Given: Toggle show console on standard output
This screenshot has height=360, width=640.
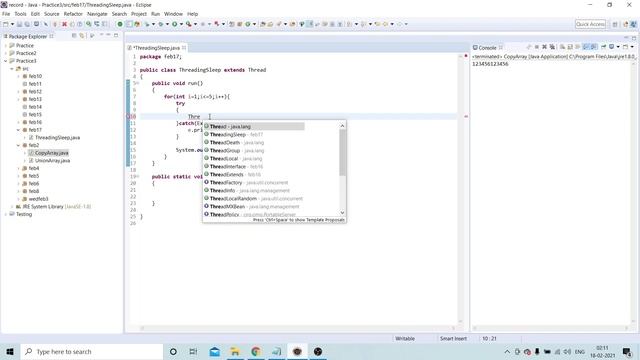Looking at the screenshot, I should [585, 47].
